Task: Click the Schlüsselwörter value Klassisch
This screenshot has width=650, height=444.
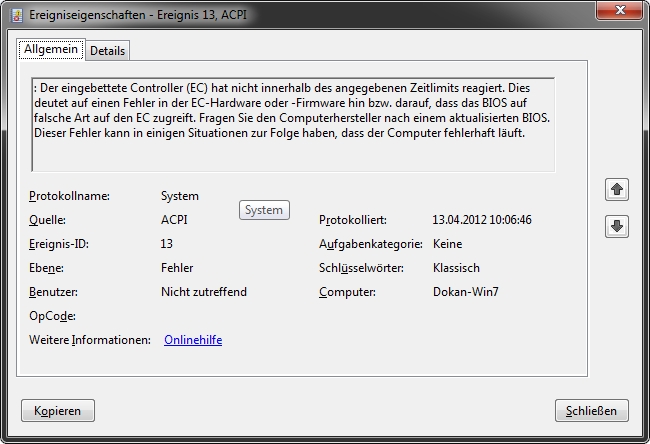Action: [x=456, y=268]
